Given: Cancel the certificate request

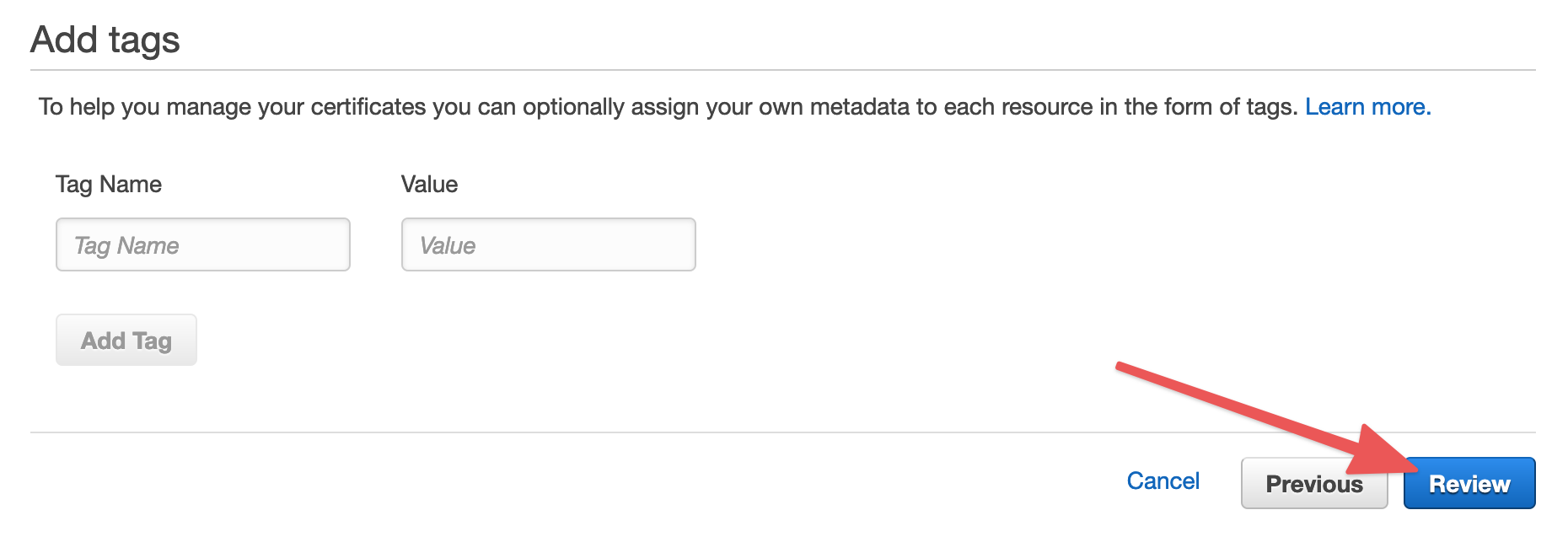Looking at the screenshot, I should [x=1163, y=481].
